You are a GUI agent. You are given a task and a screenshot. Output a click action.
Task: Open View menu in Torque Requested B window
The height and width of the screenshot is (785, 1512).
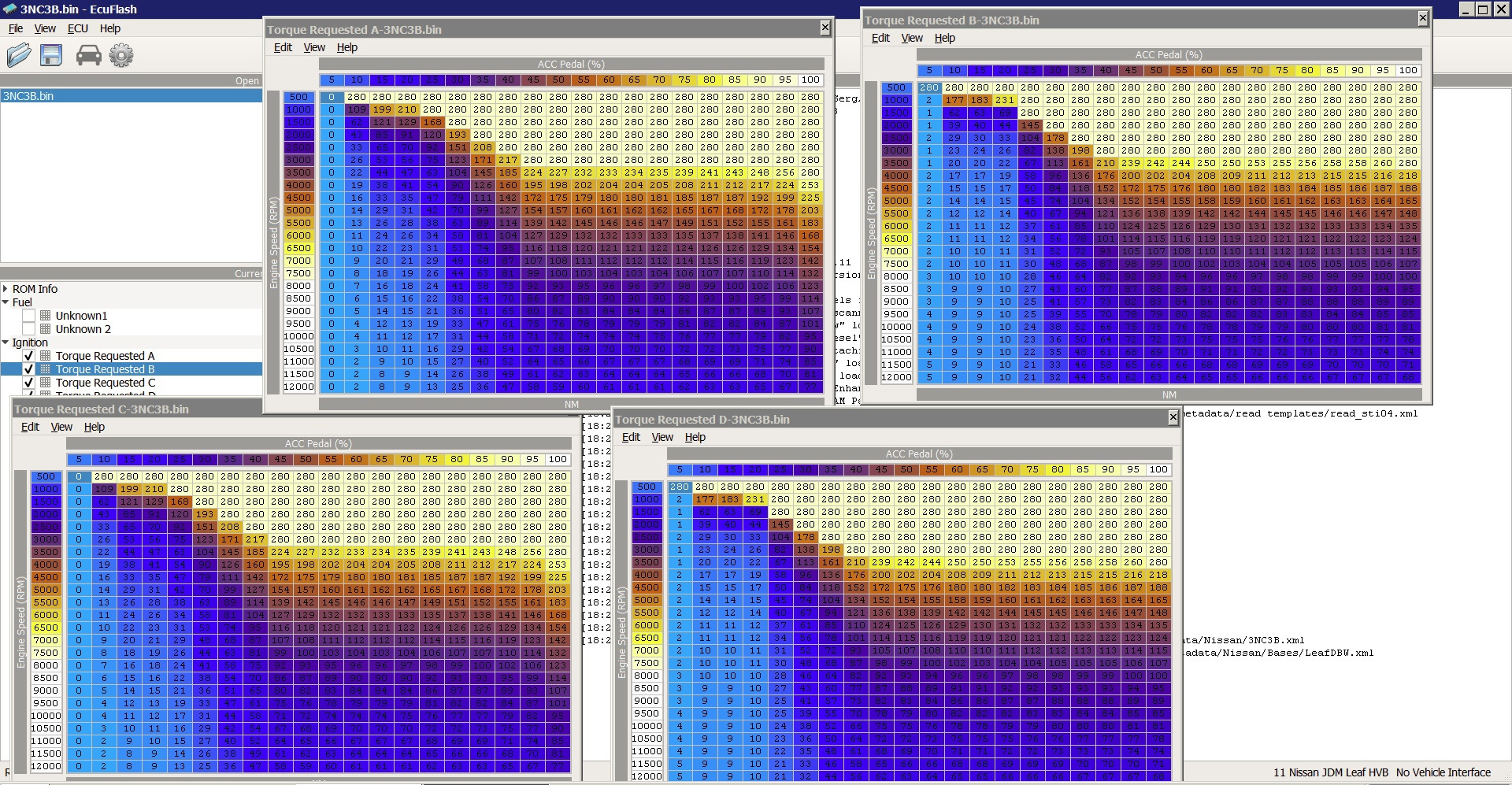coord(912,38)
